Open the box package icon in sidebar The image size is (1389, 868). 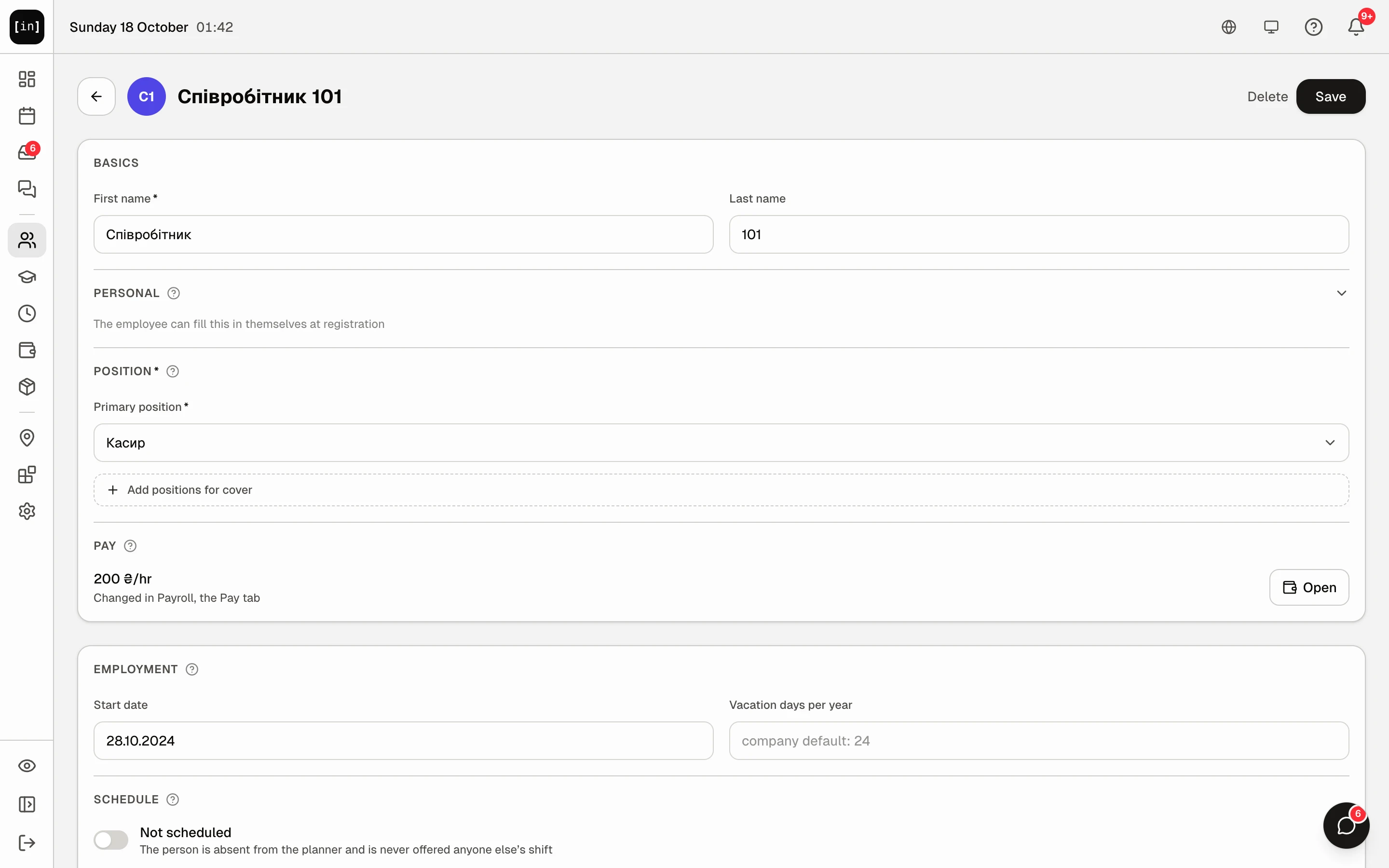27,387
